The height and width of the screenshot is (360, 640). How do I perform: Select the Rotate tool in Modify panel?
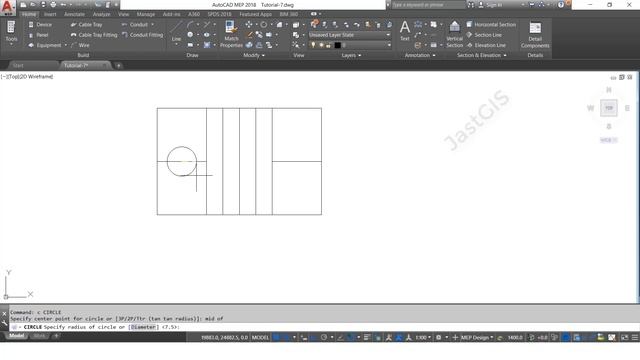pyautogui.click(x=264, y=24)
